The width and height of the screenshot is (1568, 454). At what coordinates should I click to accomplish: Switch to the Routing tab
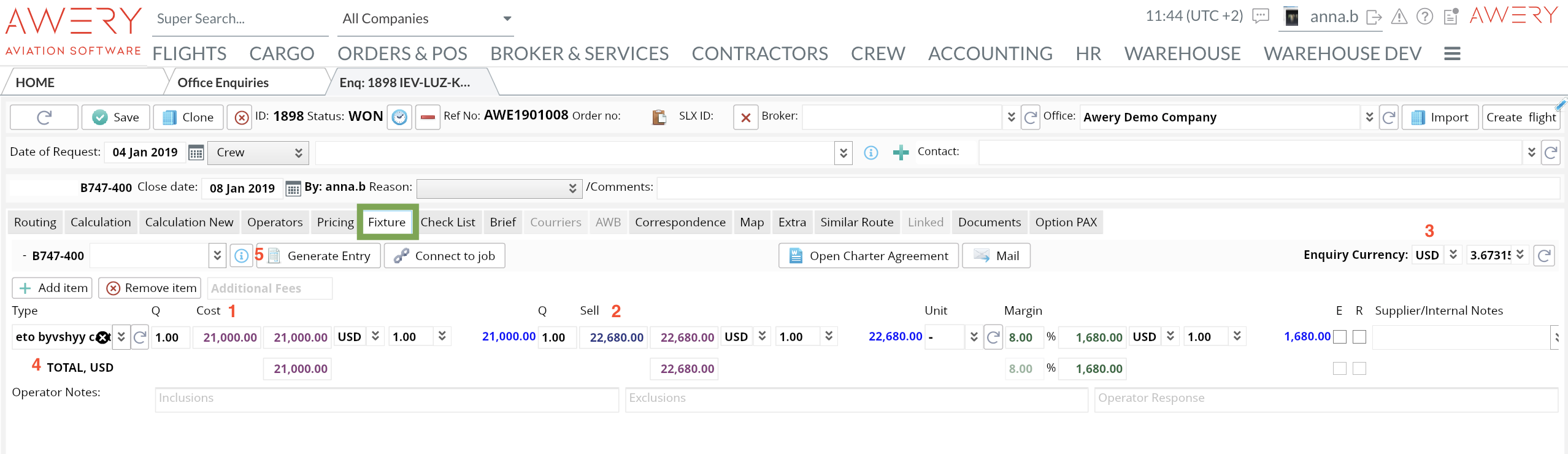35,222
